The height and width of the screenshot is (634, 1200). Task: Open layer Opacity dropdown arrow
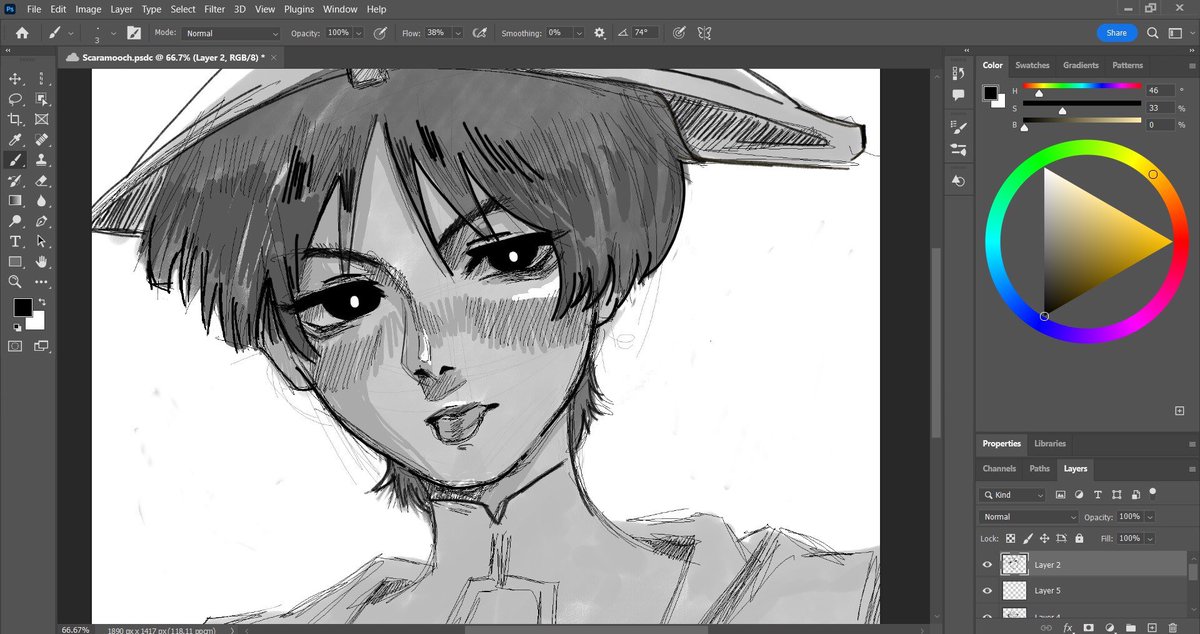pos(1150,517)
